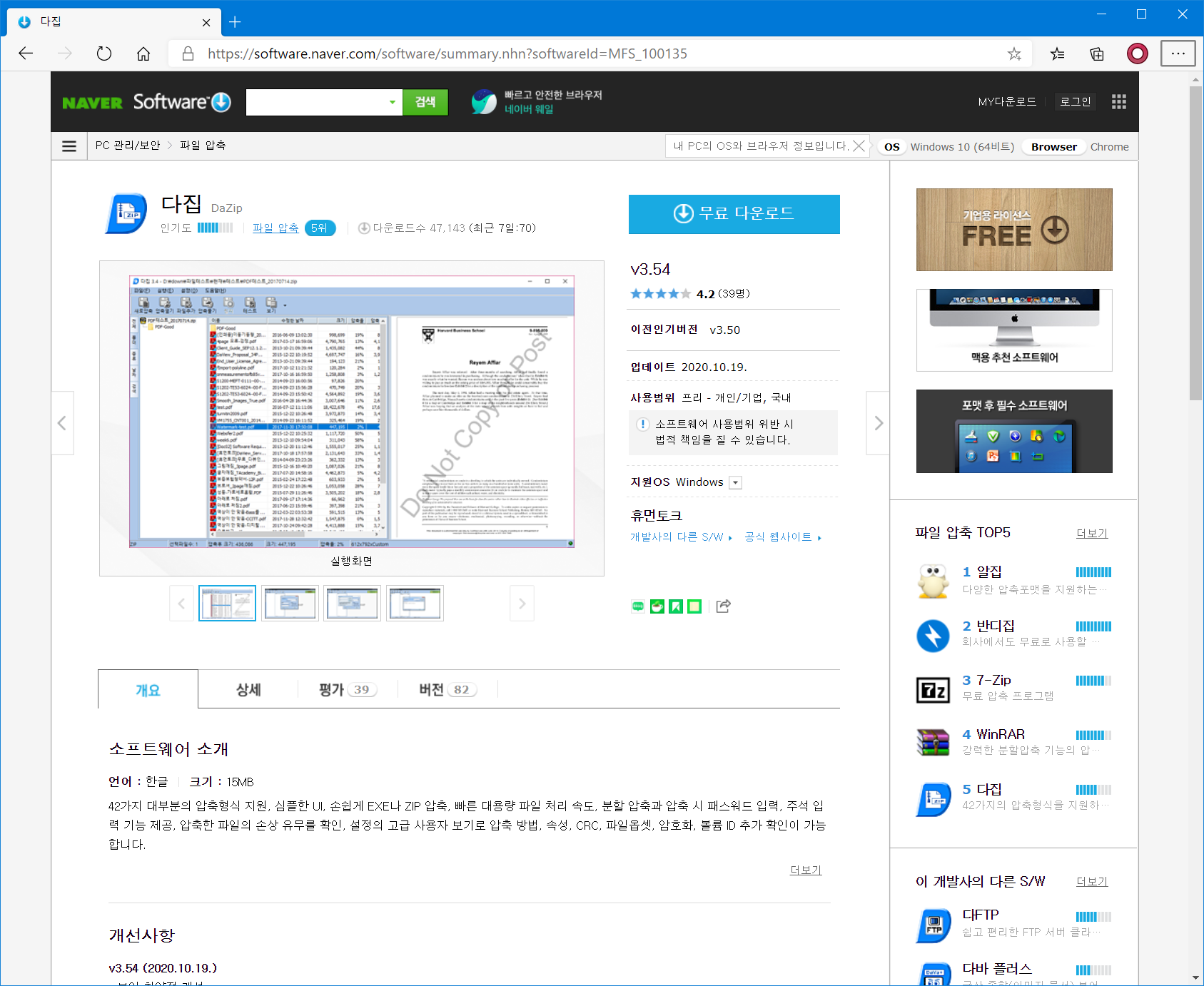Image resolution: width=1204 pixels, height=986 pixels.
Task: Click the WinRAR books icon
Action: [933, 743]
